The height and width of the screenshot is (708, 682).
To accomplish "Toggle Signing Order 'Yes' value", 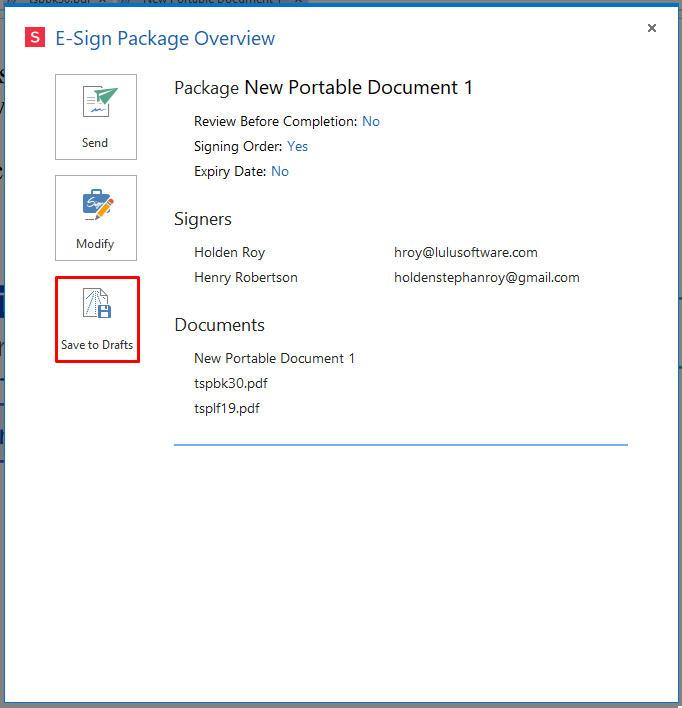I will 297,147.
